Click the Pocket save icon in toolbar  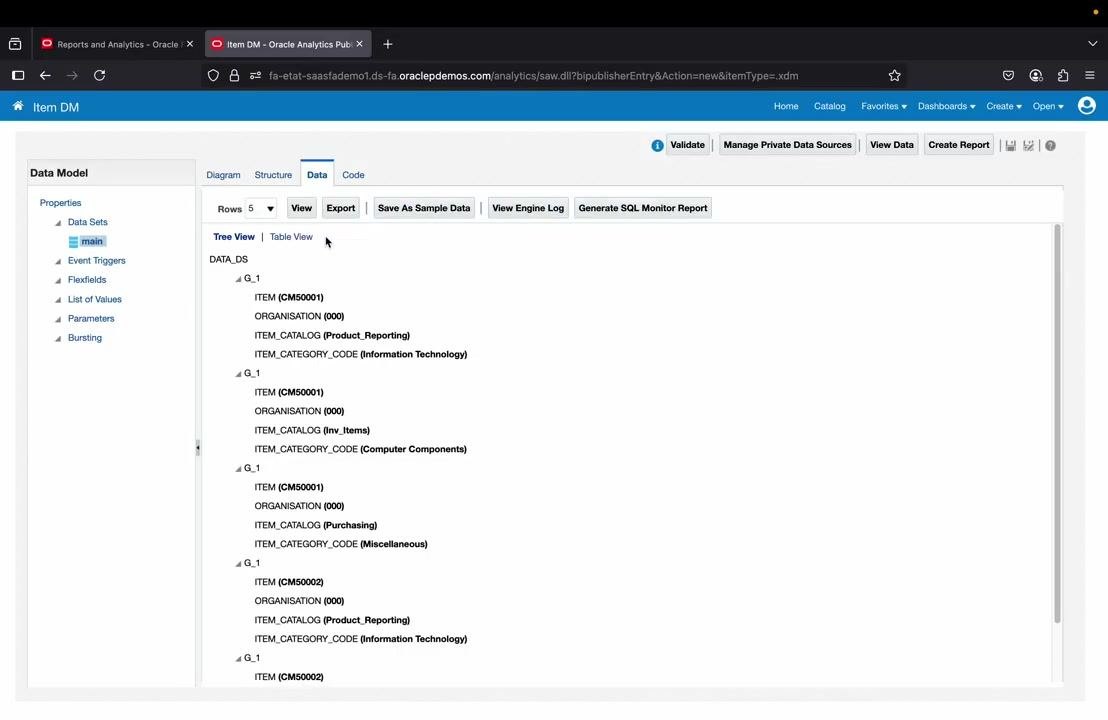pos(1008,76)
